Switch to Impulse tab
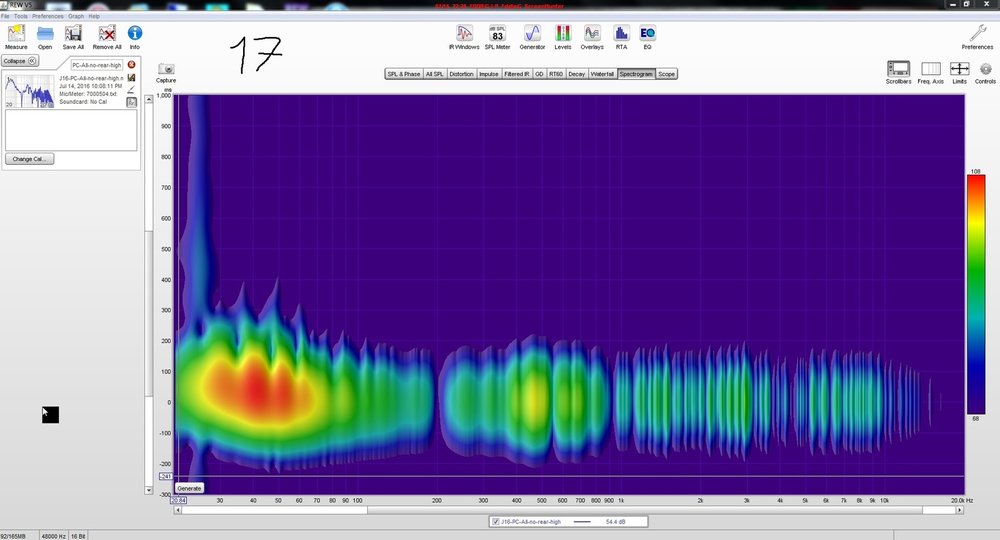The image size is (1000, 540). [489, 74]
